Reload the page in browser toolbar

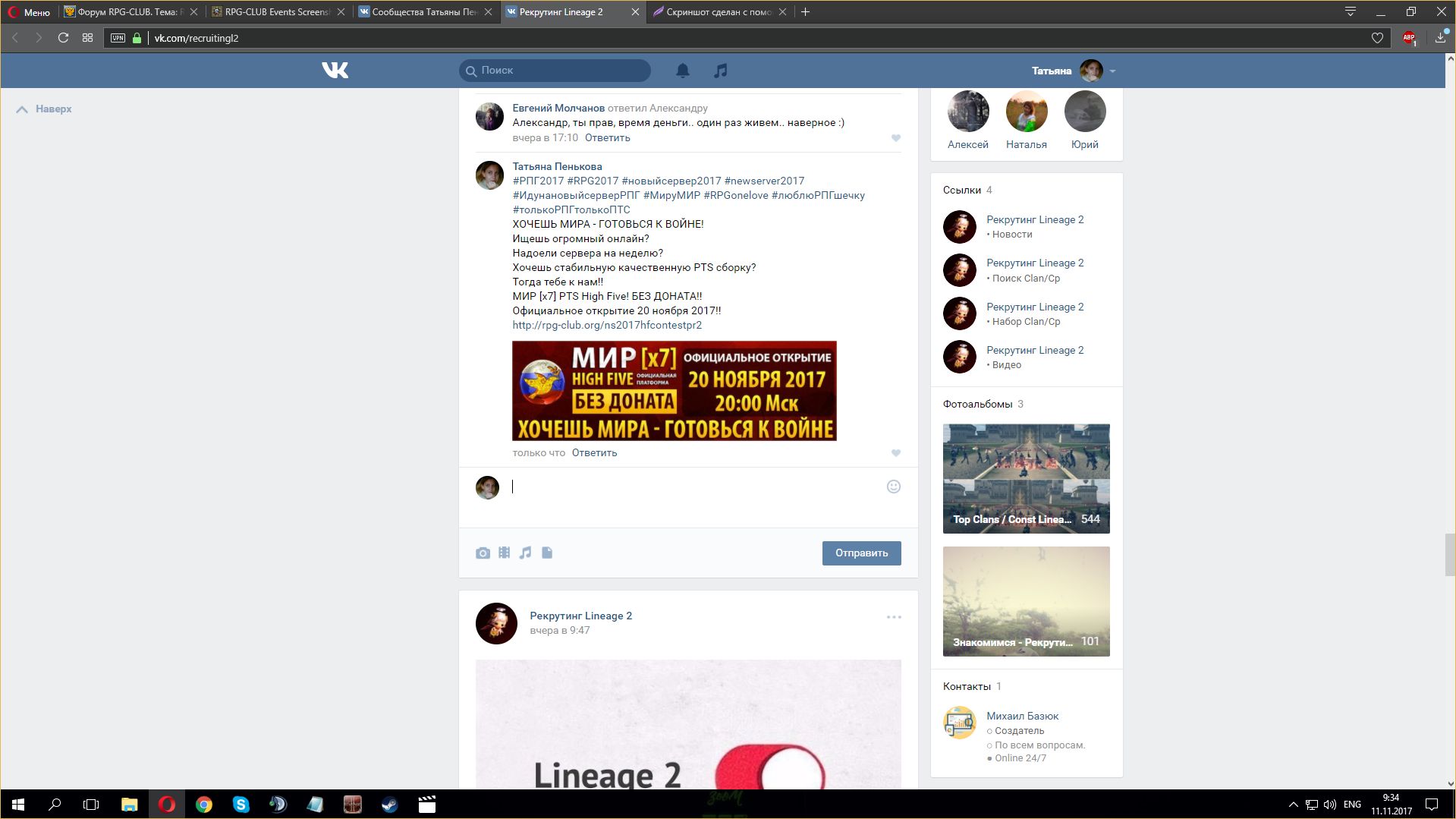click(64, 38)
